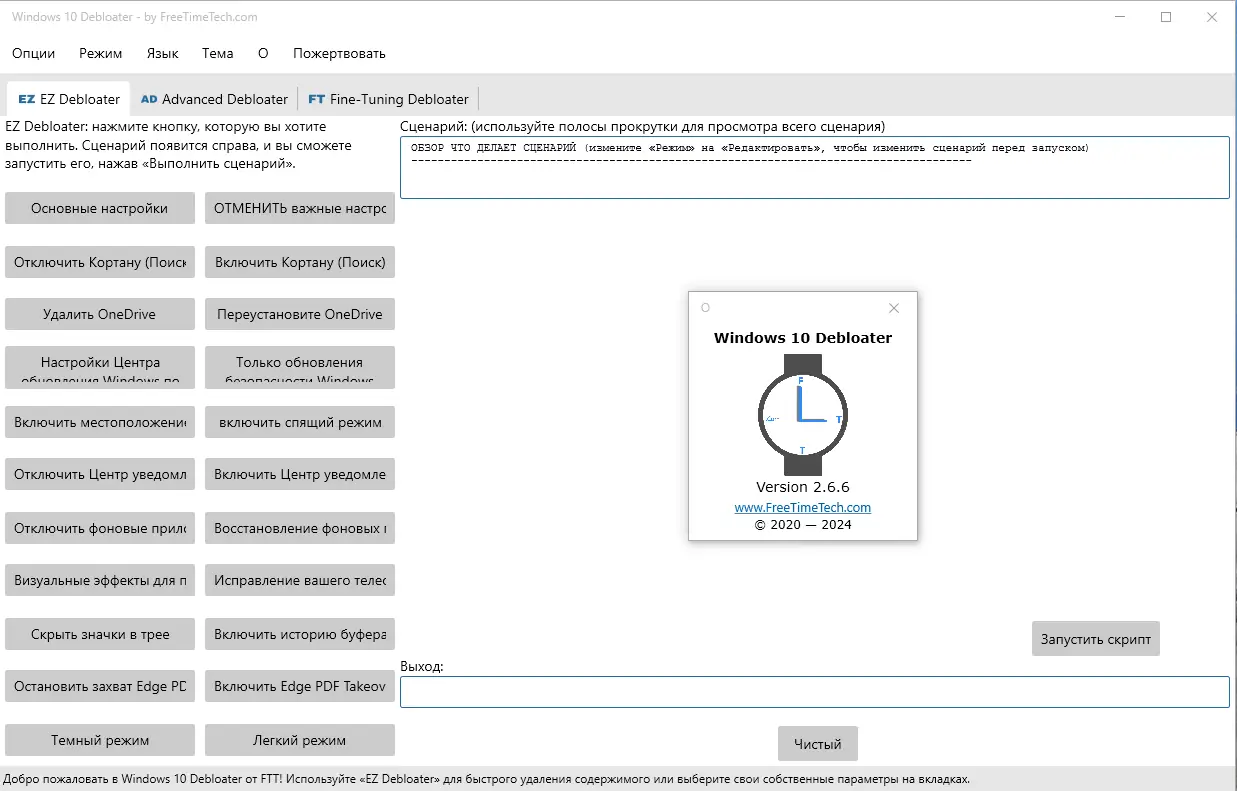This screenshot has width=1237, height=791.
Task: Click Переустановите OneDrive button
Action: [x=300, y=314]
